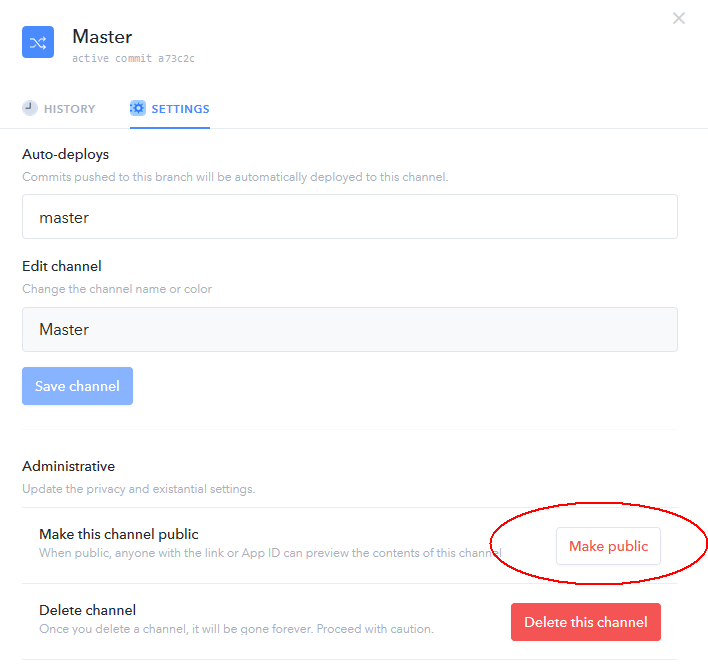Click the Auto-deploys section heading
708x665 pixels.
pyautogui.click(x=66, y=154)
